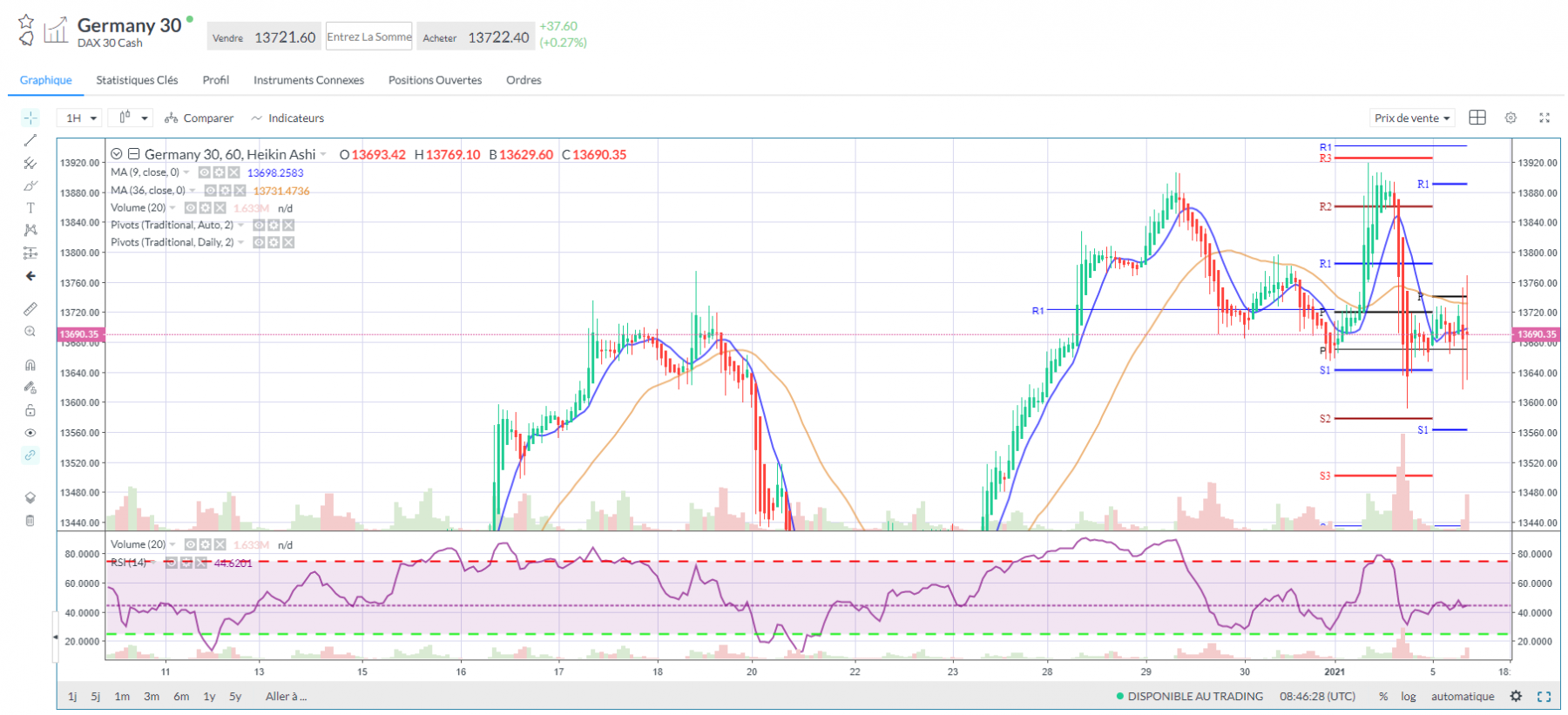Toggle visibility of MA (9, close, 0)
Screen dimensions: 1568x715
[205, 172]
